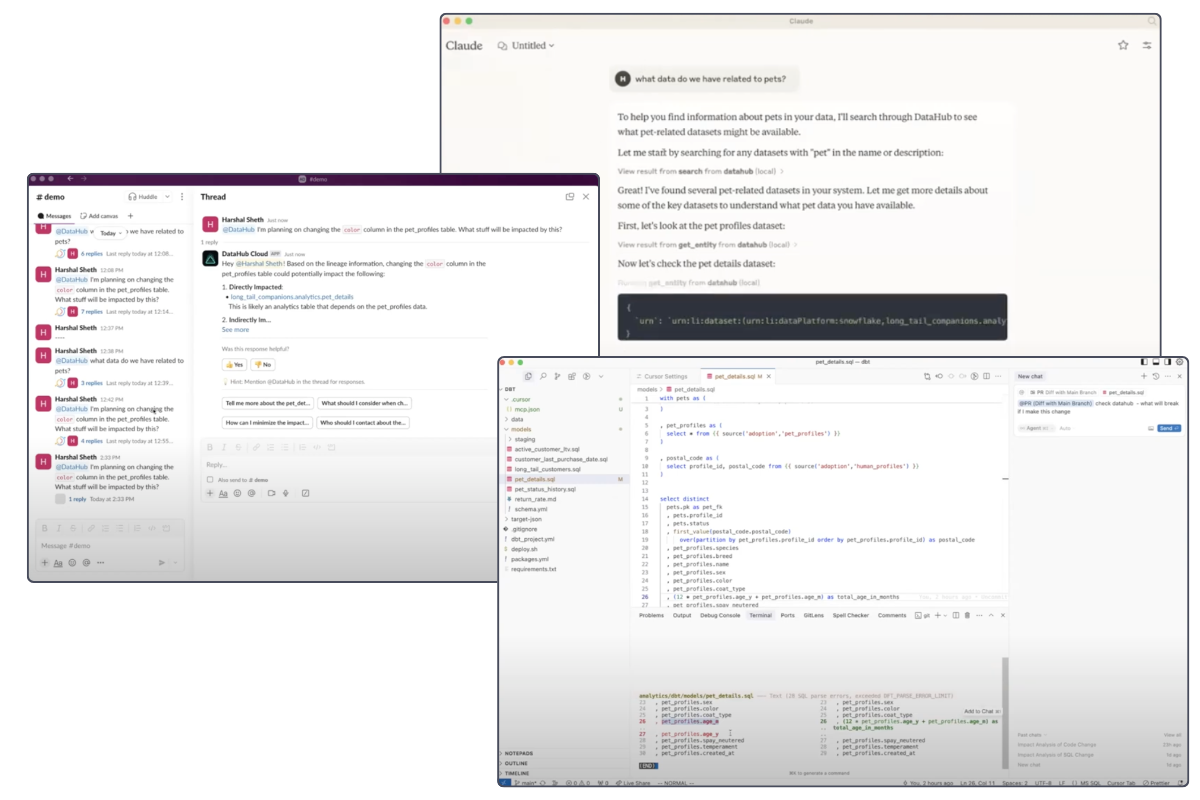Open the Today date jump dropdown

coord(112,233)
